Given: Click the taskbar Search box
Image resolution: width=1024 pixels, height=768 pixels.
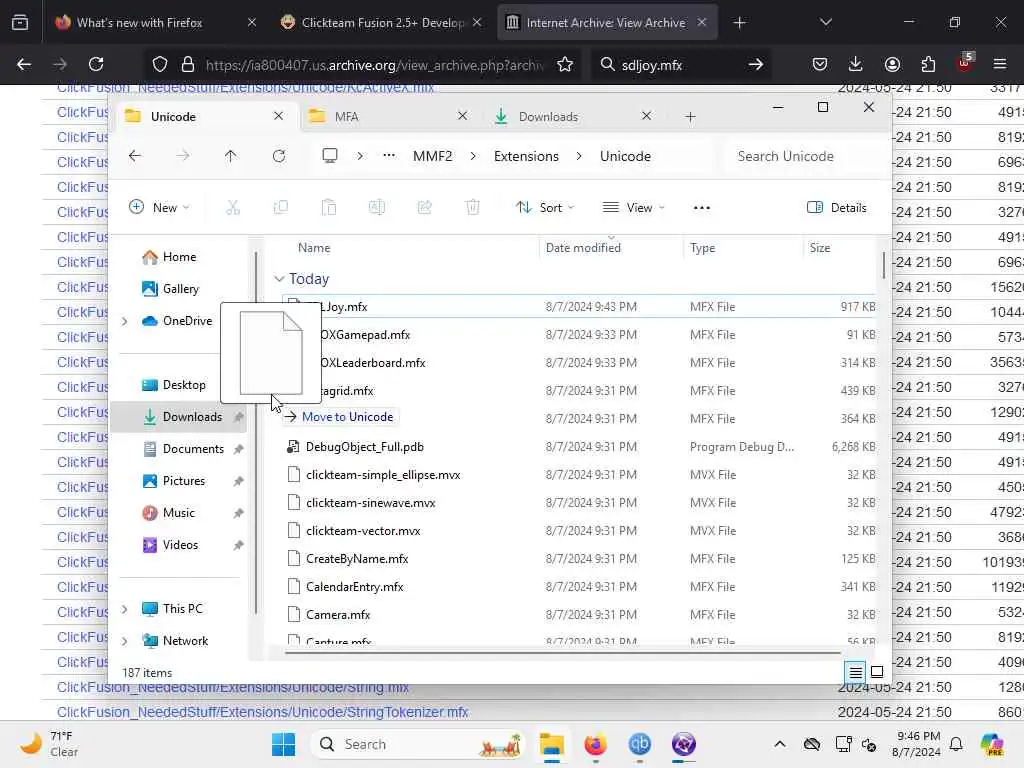Looking at the screenshot, I should (x=419, y=744).
